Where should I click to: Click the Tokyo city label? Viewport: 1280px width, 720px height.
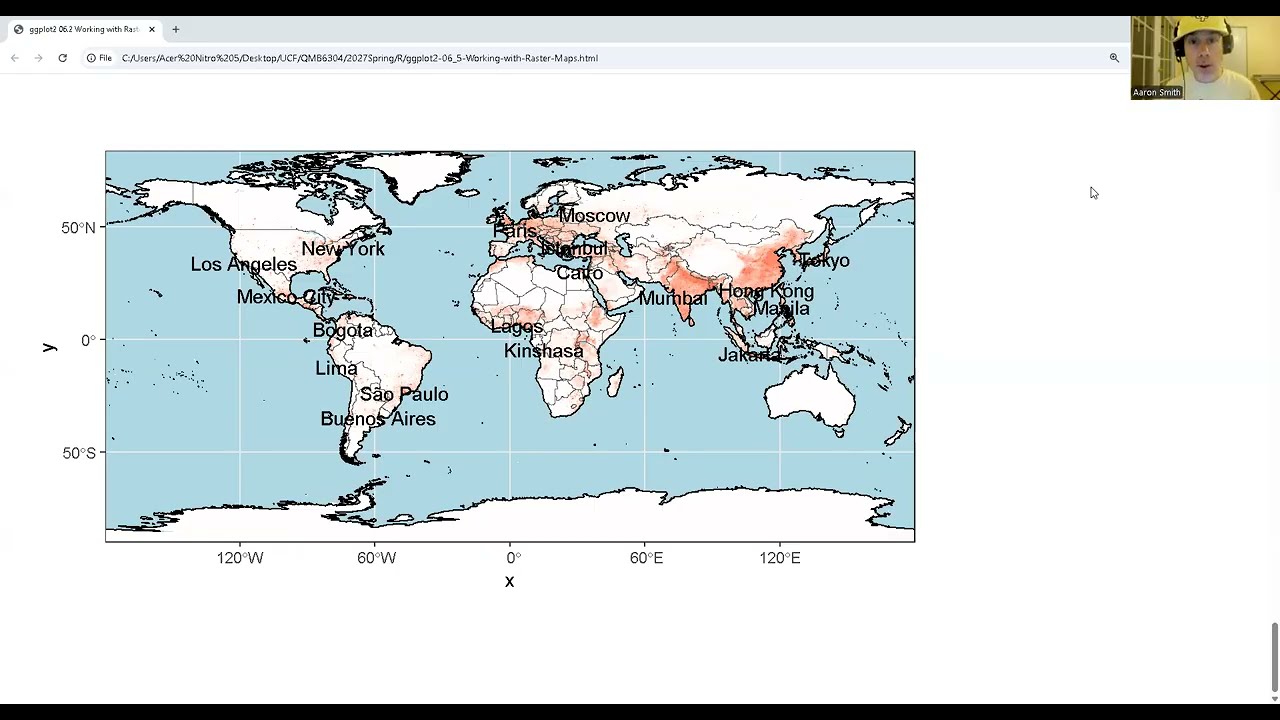(x=824, y=261)
